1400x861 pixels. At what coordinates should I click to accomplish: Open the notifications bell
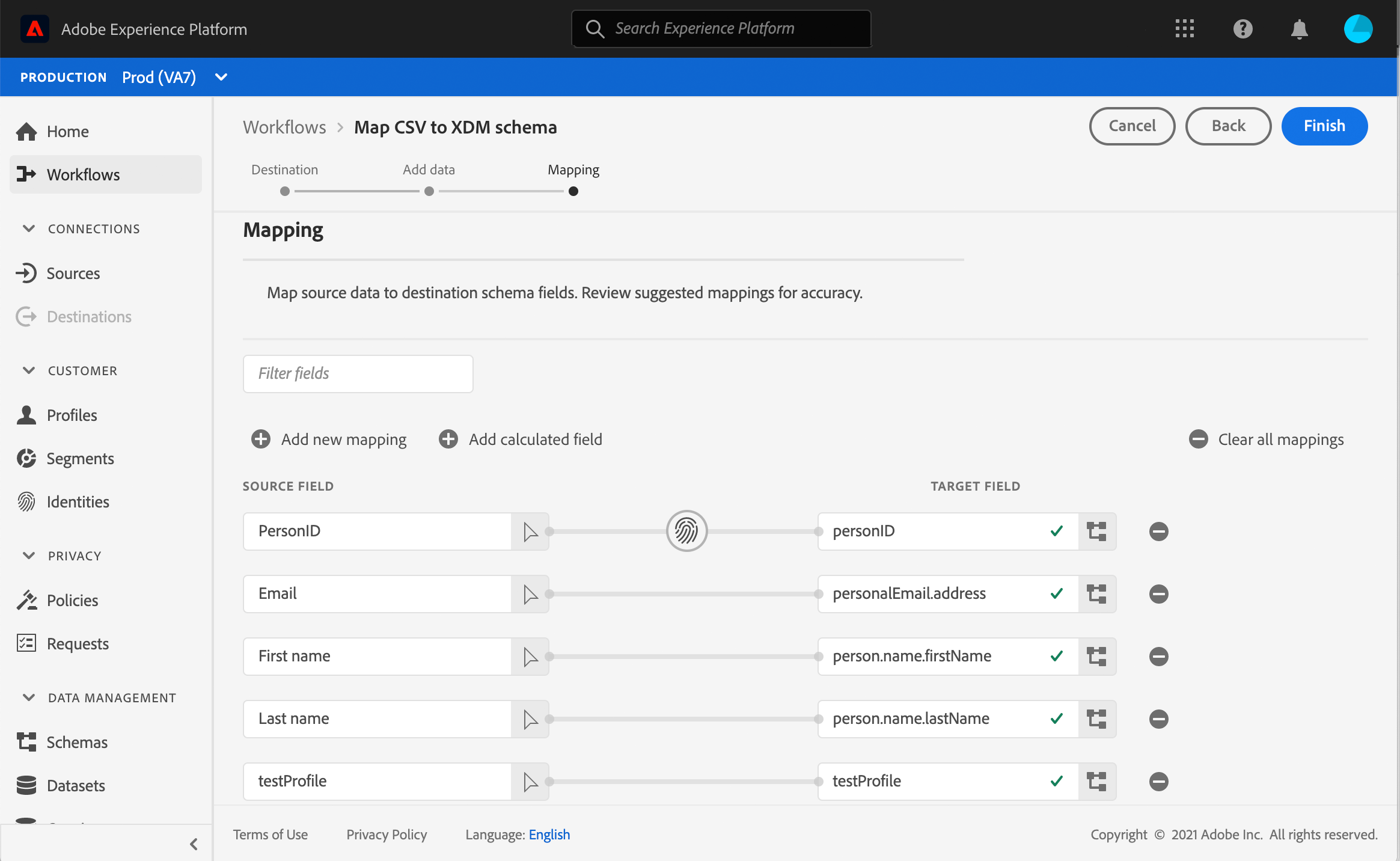click(1299, 29)
